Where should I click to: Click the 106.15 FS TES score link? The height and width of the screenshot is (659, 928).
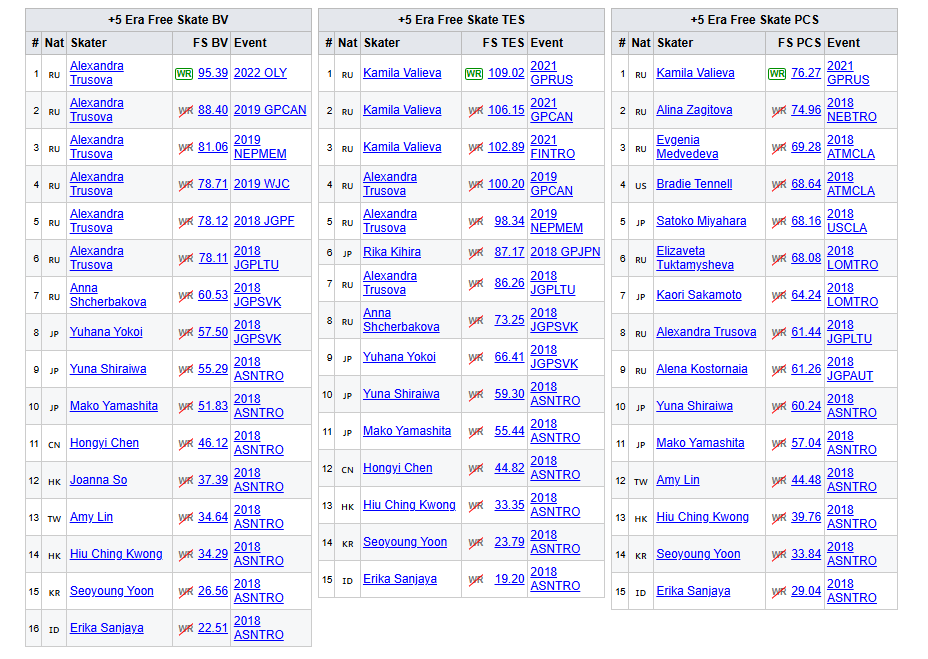[x=506, y=110]
